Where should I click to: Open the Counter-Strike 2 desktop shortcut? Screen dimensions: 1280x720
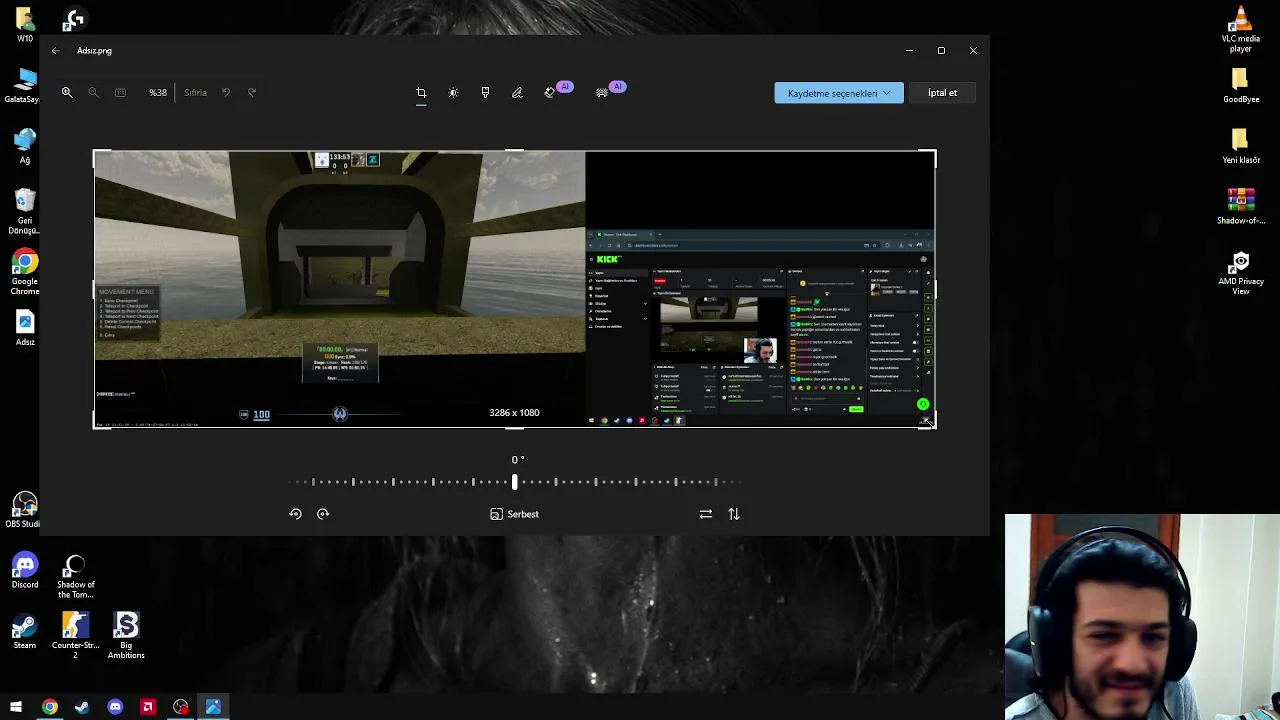click(x=75, y=636)
